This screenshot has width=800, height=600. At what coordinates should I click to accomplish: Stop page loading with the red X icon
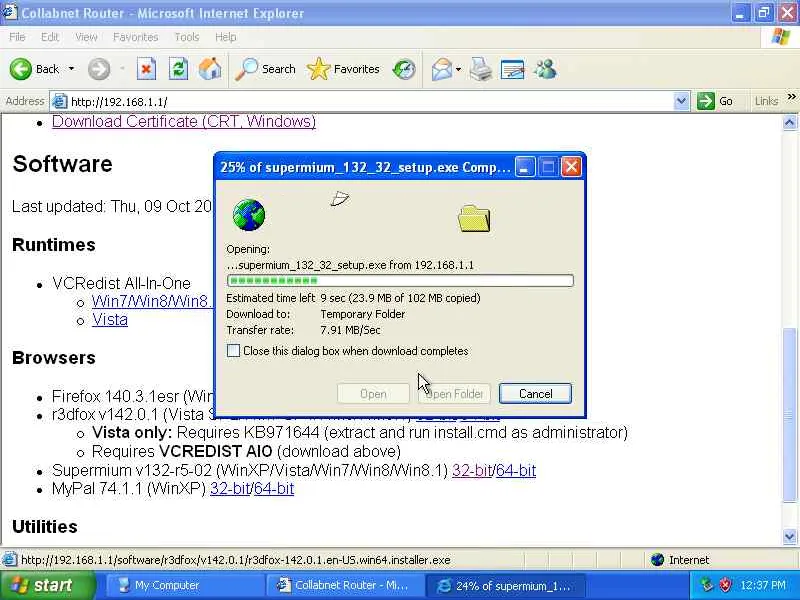click(x=146, y=69)
